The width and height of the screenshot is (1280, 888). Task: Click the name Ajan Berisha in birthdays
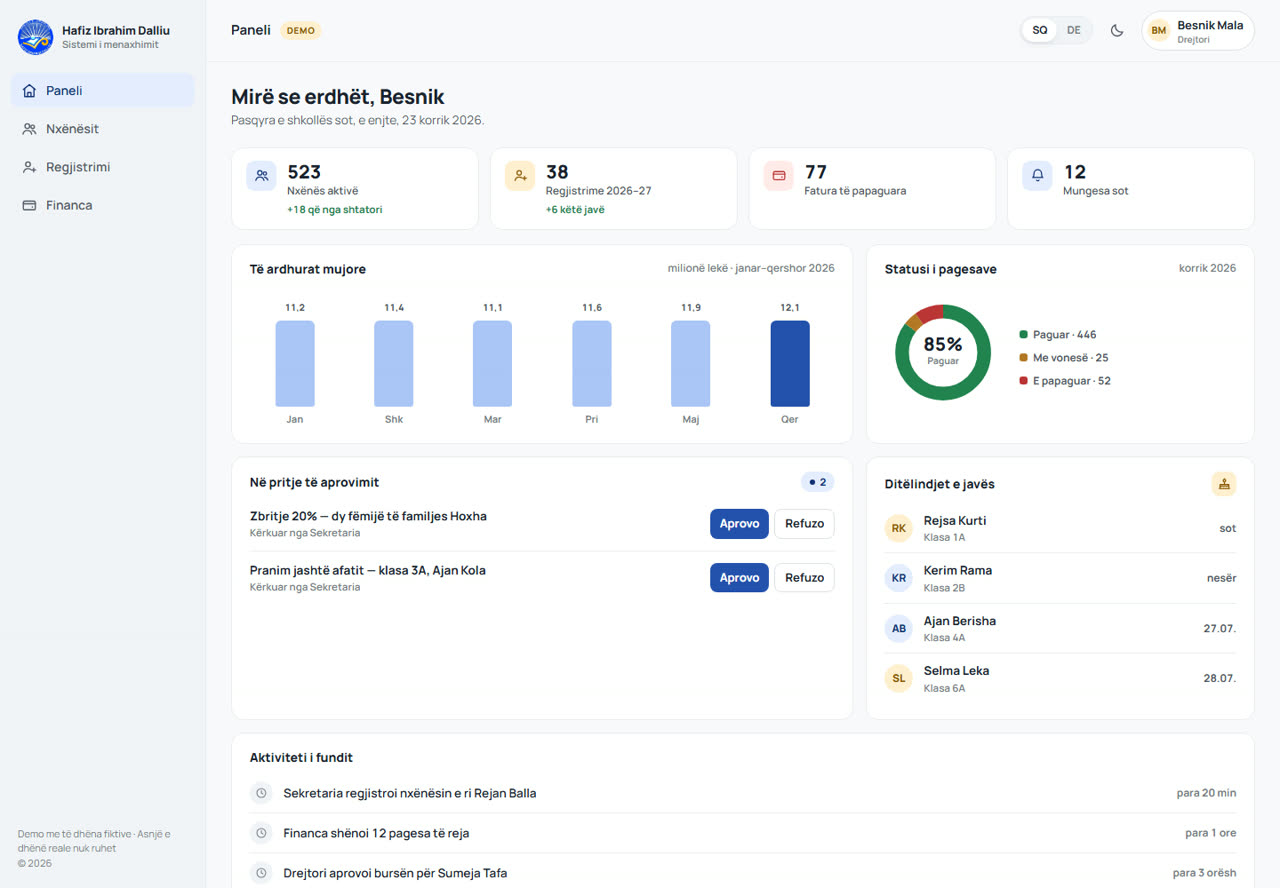click(960, 621)
